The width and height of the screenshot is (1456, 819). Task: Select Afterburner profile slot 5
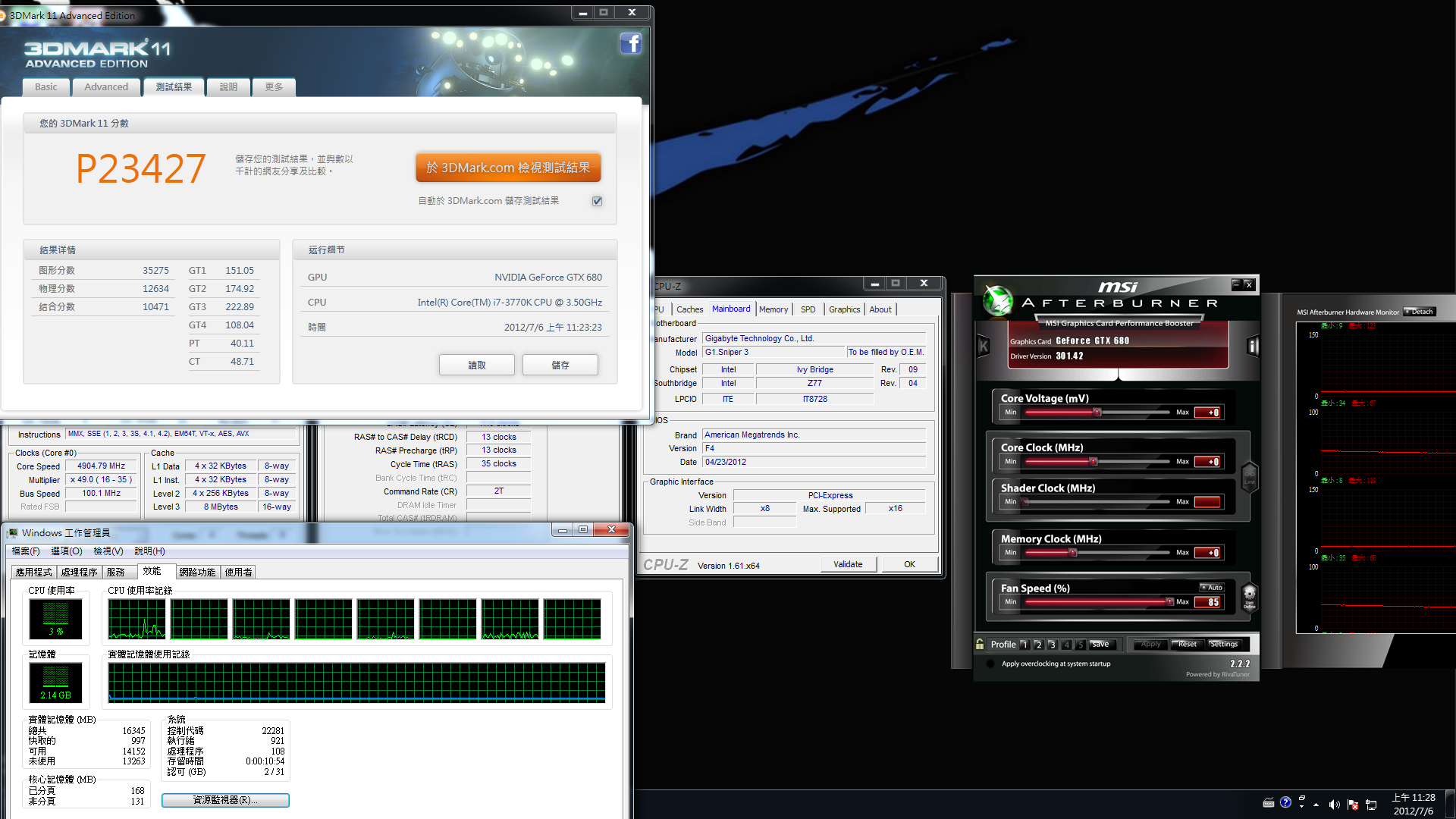click(x=1080, y=645)
